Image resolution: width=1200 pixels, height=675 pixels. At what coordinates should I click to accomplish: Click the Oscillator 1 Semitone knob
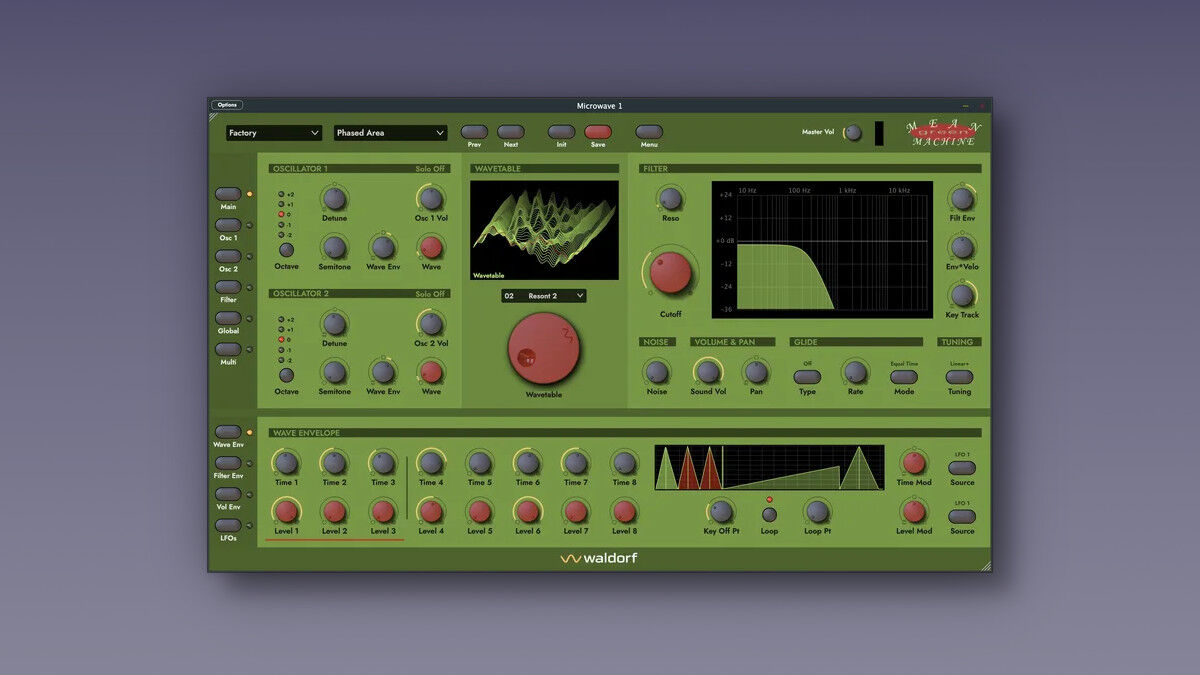(335, 247)
